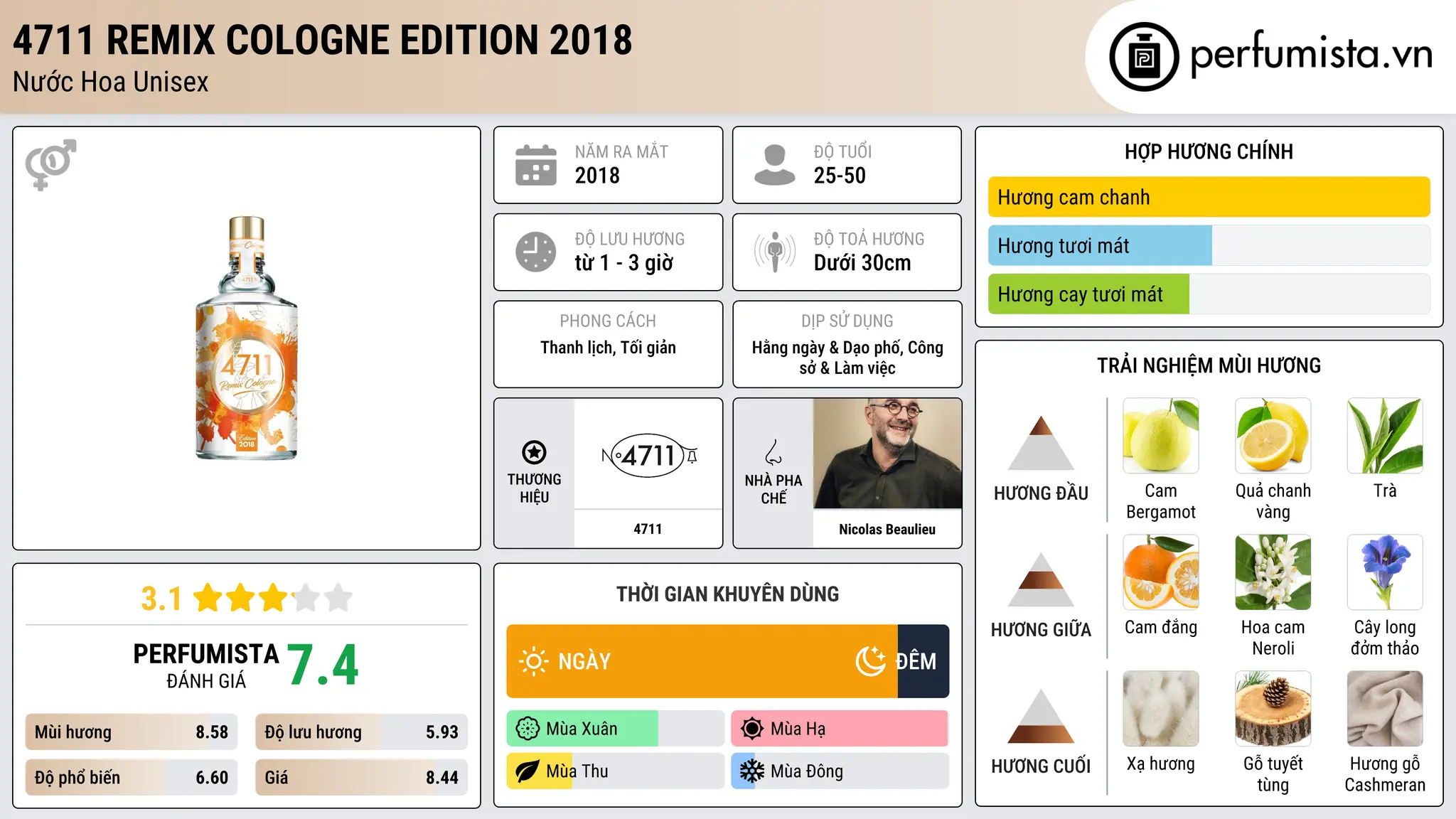Screen dimensions: 1456x819
Task: Open the Cam Bergamot note image
Action: click(x=1161, y=436)
